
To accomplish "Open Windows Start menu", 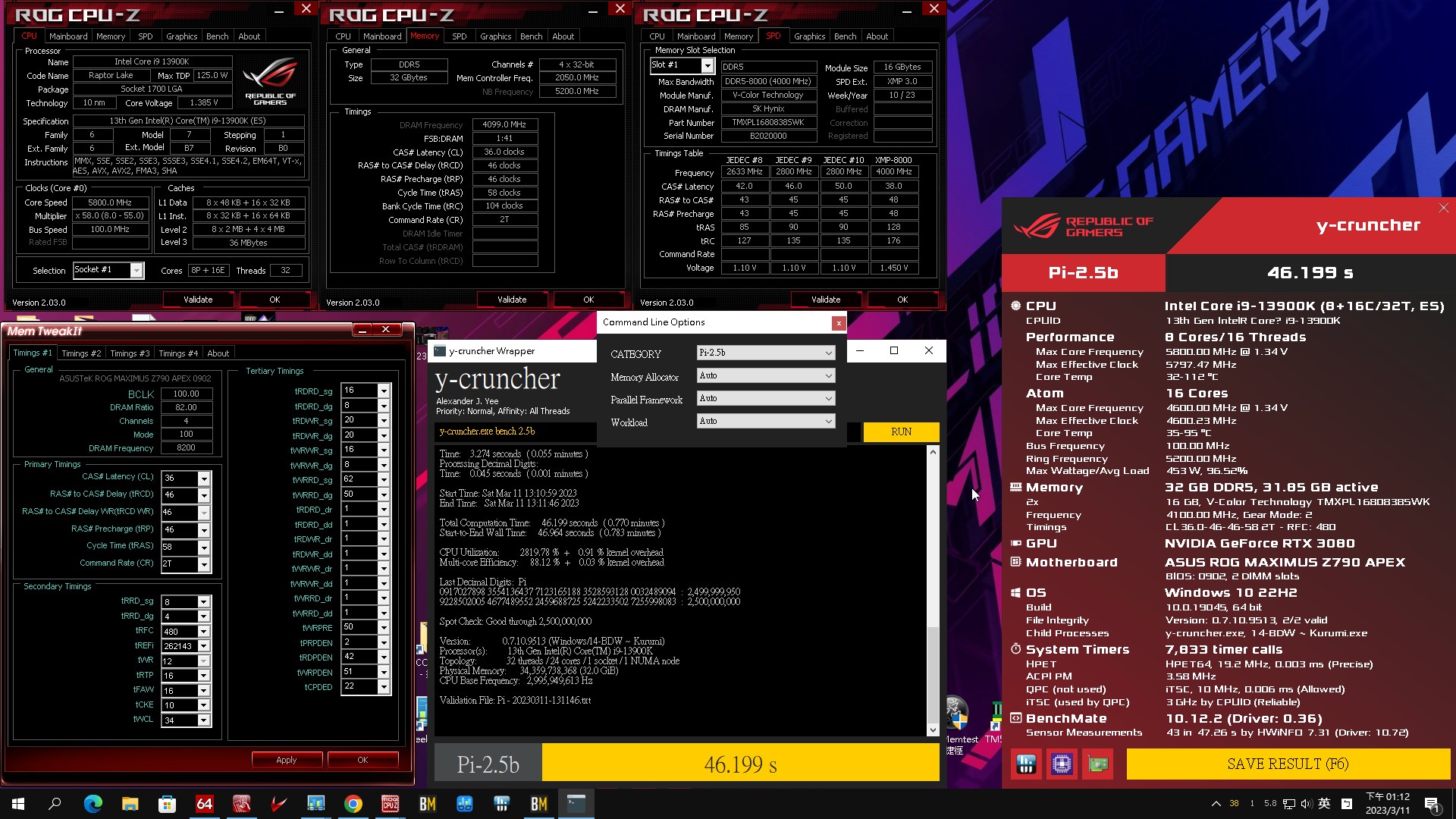I will (x=18, y=804).
